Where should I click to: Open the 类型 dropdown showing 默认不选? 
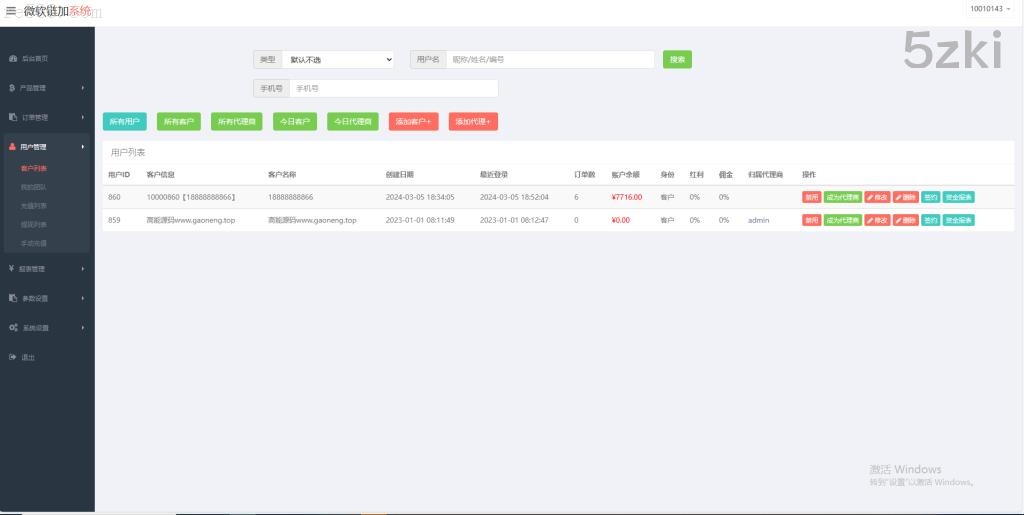(x=338, y=60)
